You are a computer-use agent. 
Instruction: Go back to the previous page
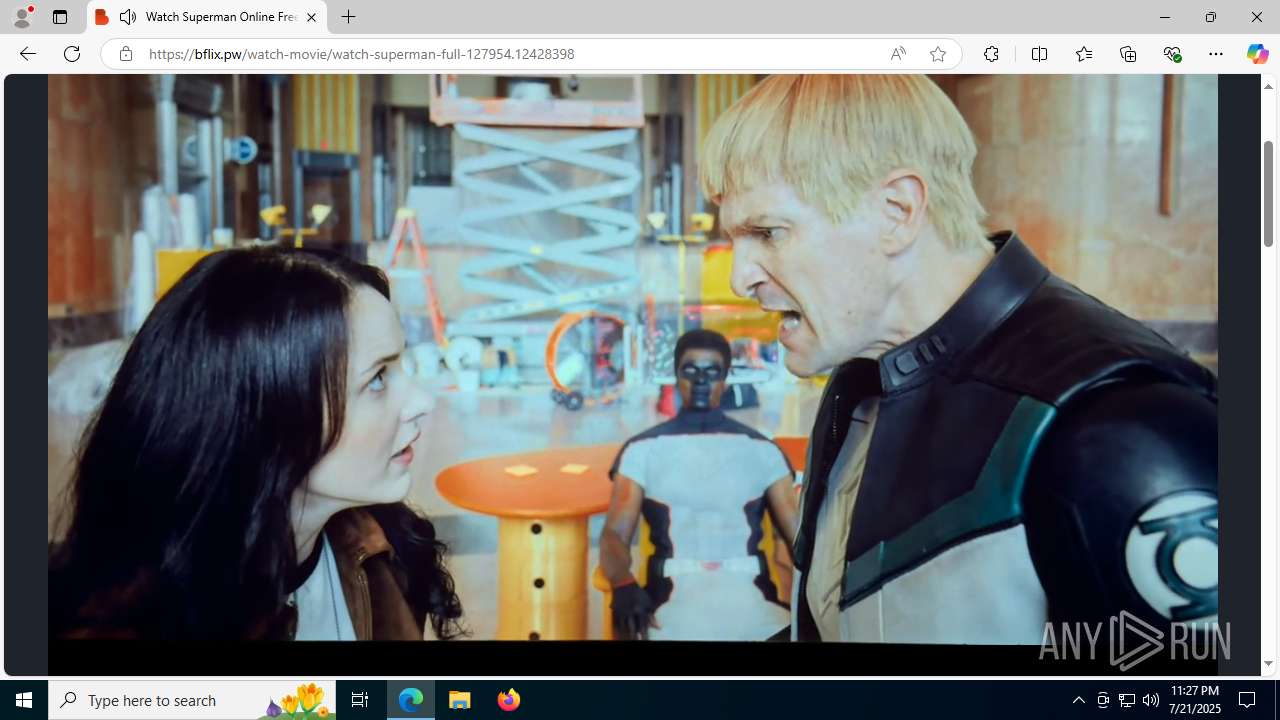[27, 54]
